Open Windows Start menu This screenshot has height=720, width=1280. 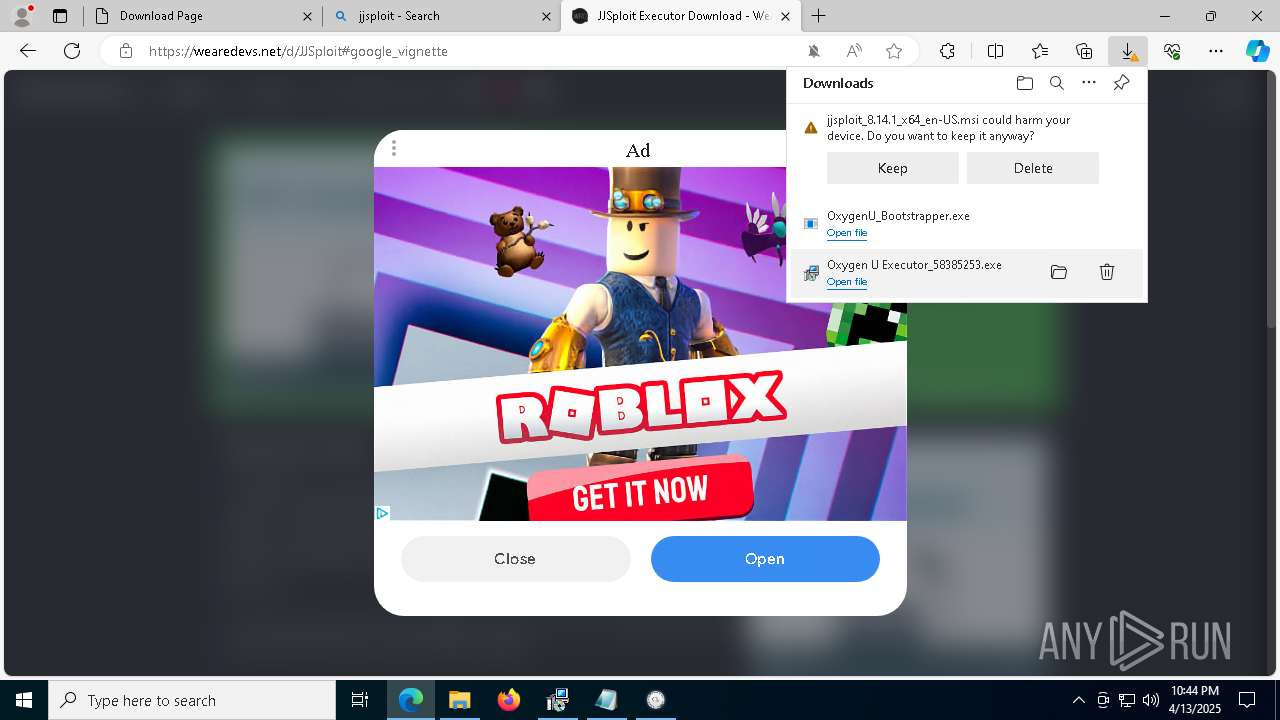point(24,700)
